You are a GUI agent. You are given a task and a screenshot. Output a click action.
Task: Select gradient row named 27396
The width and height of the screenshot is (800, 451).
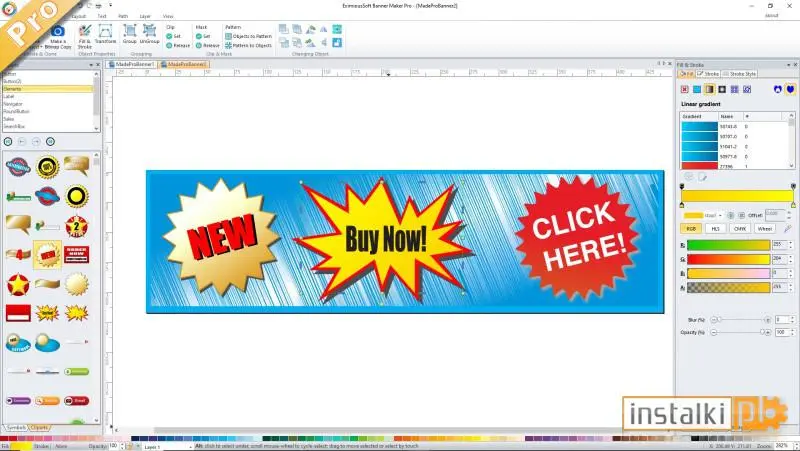735,166
